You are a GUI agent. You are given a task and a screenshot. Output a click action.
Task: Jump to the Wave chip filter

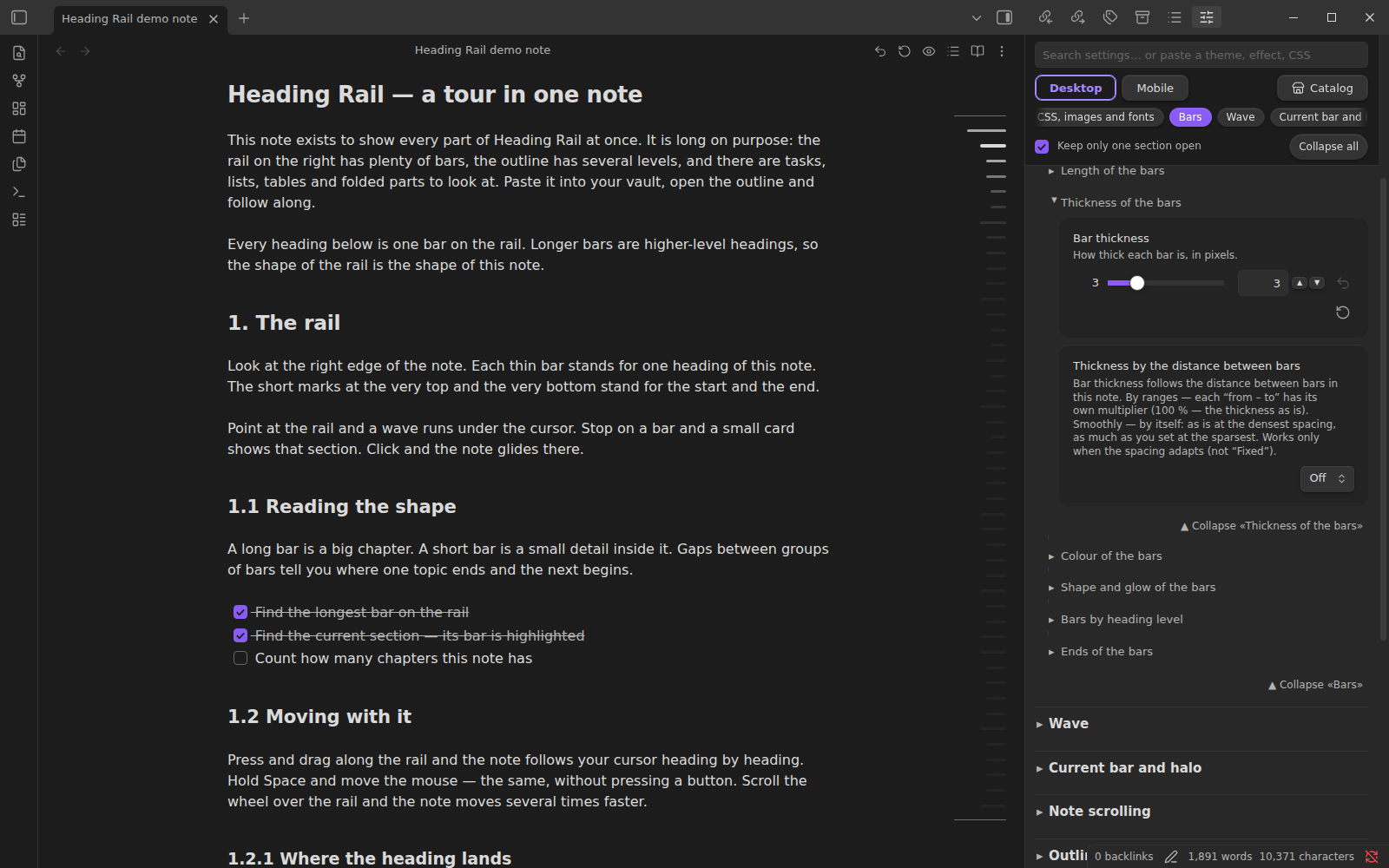tap(1240, 117)
